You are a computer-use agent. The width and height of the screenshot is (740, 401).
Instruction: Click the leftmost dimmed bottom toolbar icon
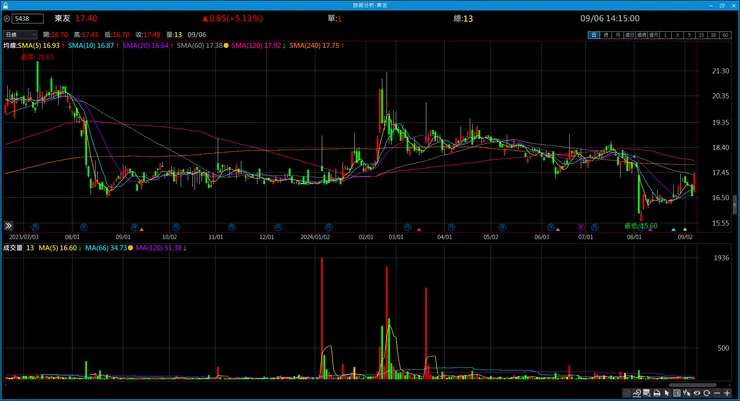click(x=626, y=393)
